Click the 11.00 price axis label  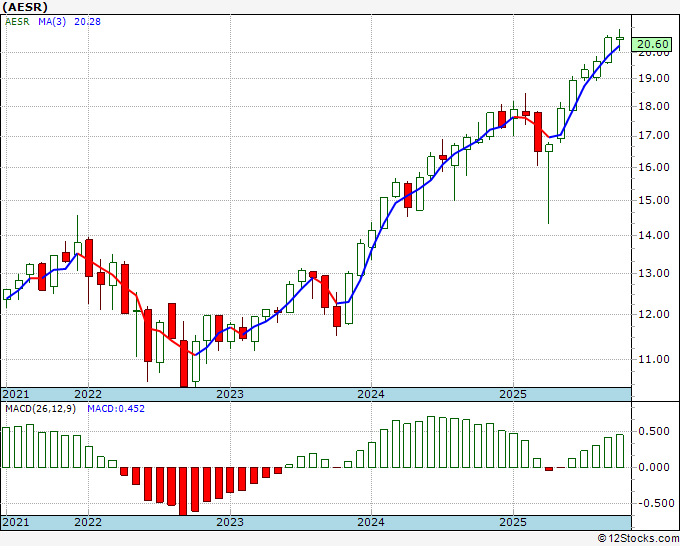654,359
